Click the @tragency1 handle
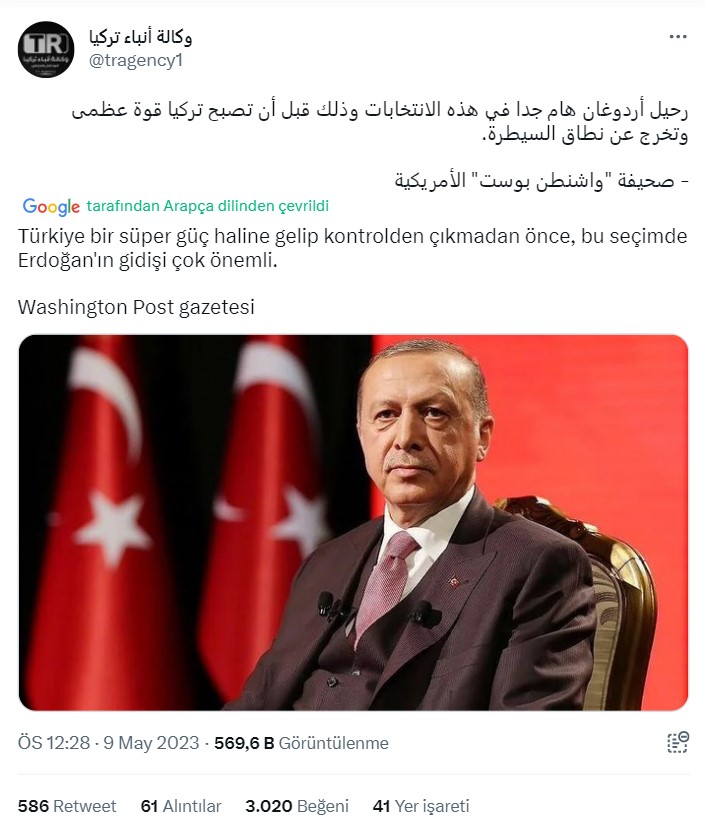This screenshot has width=705, height=835. click(x=136, y=61)
